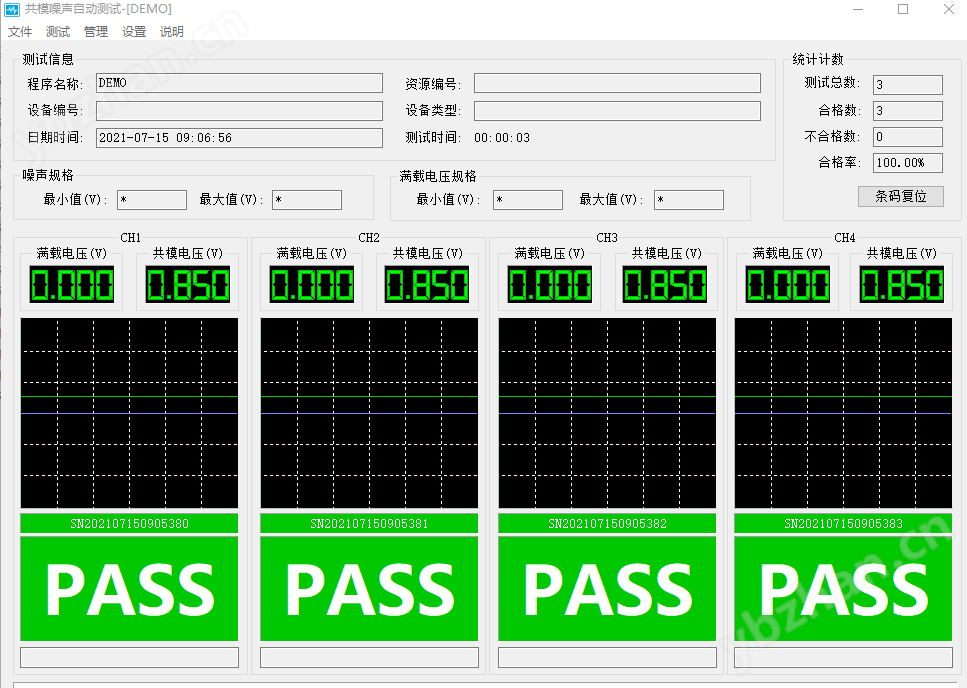
Task: Open the 设置 menu
Action: click(x=134, y=32)
